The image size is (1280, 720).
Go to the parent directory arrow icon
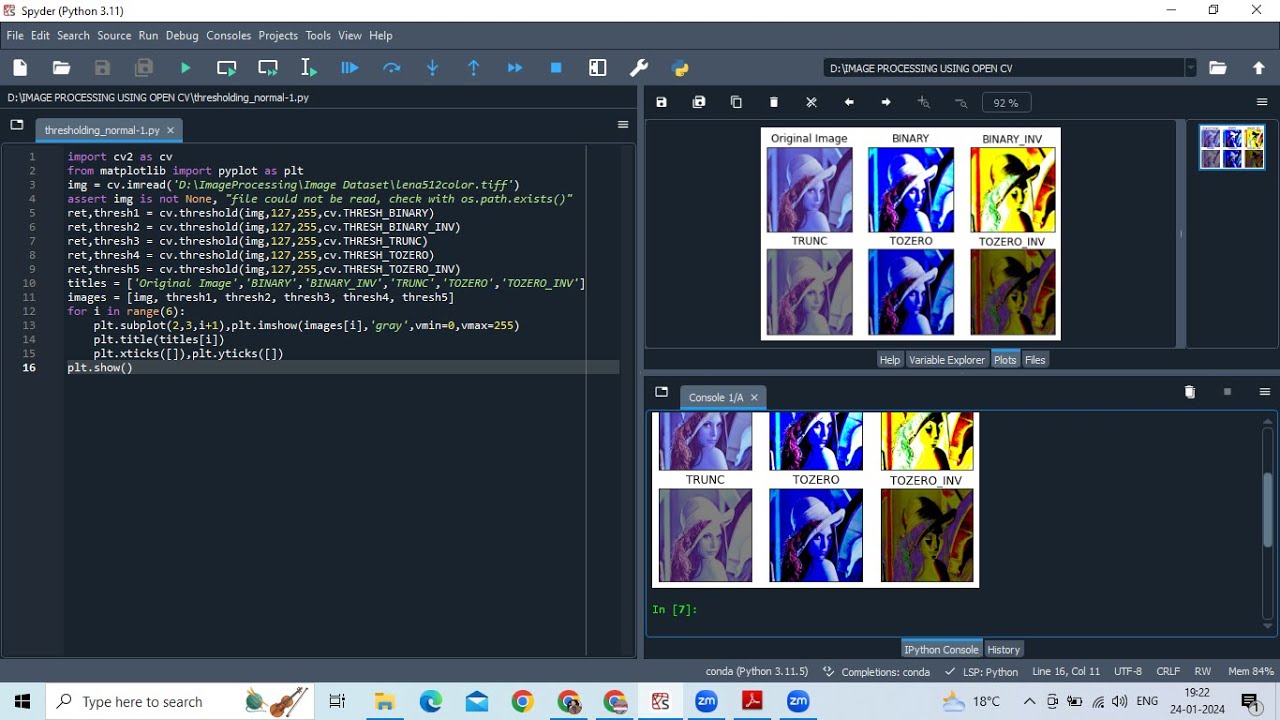[1259, 68]
